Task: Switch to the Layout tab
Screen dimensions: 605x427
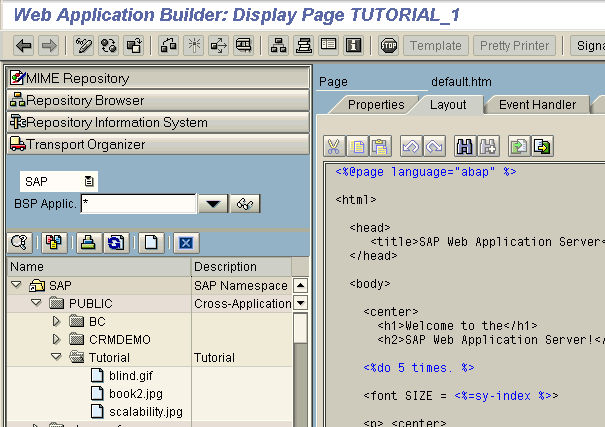Action: coord(448,105)
